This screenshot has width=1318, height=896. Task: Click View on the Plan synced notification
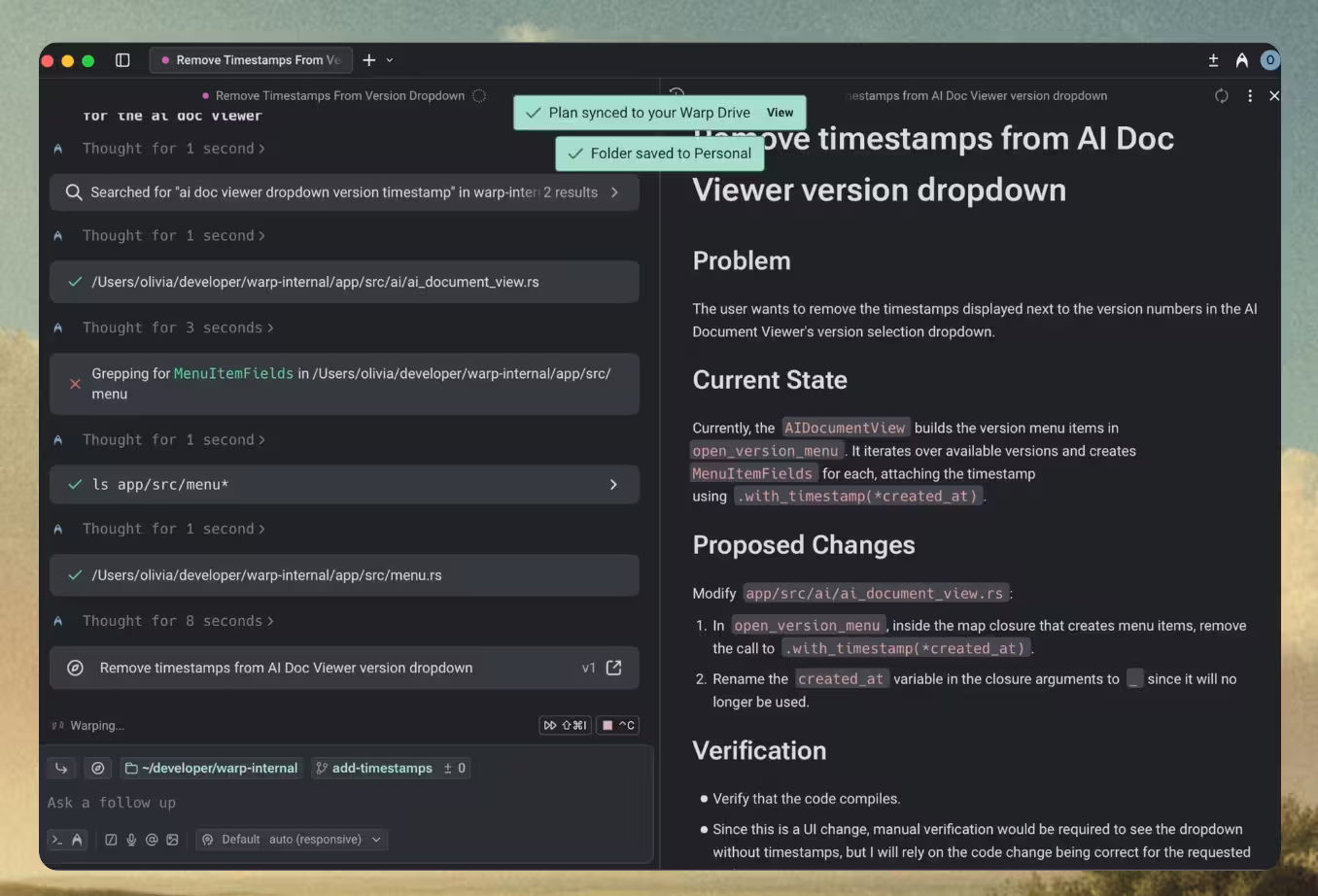(780, 113)
